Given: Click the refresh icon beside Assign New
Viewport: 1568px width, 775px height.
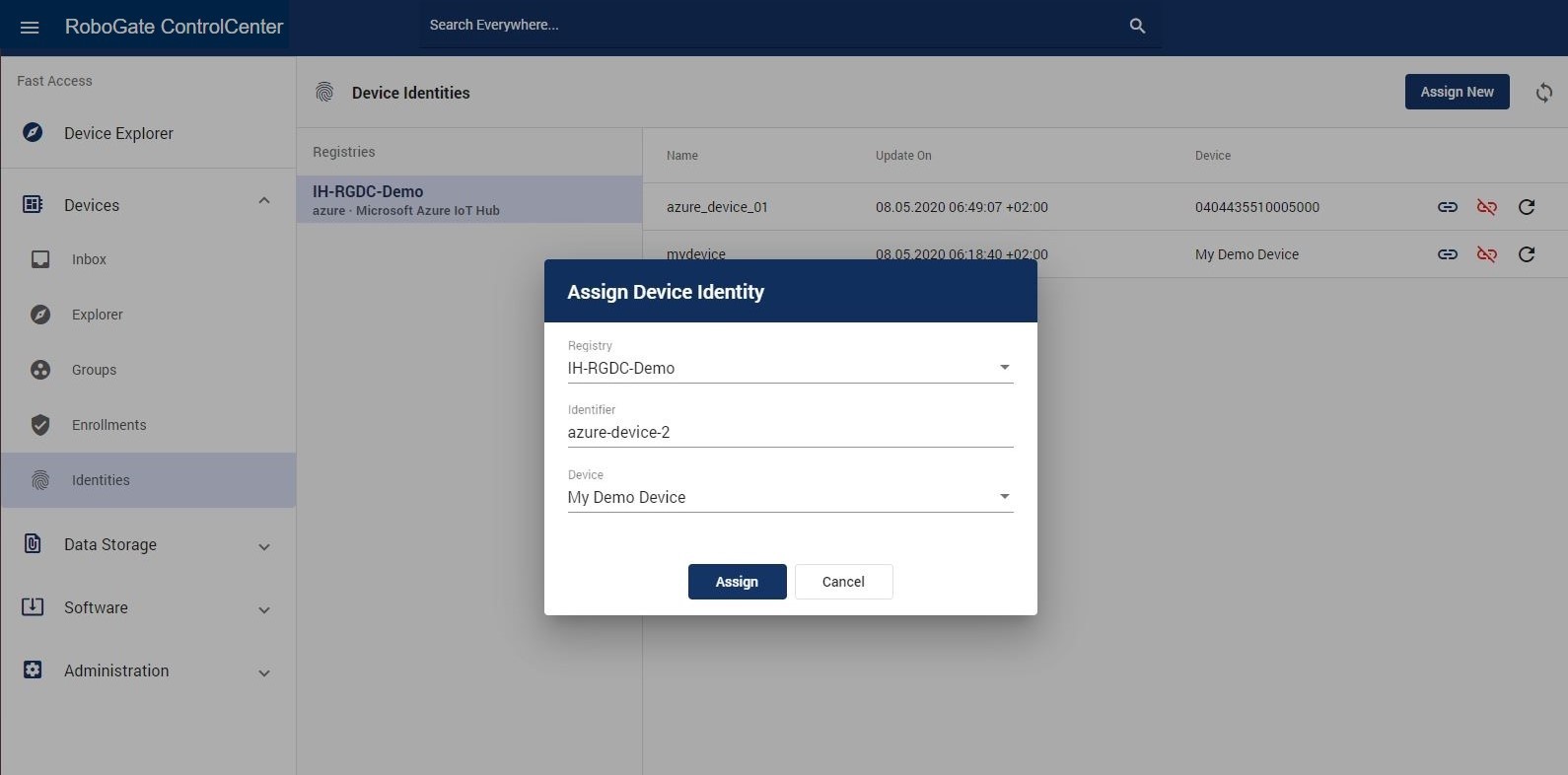Looking at the screenshot, I should (1544, 92).
